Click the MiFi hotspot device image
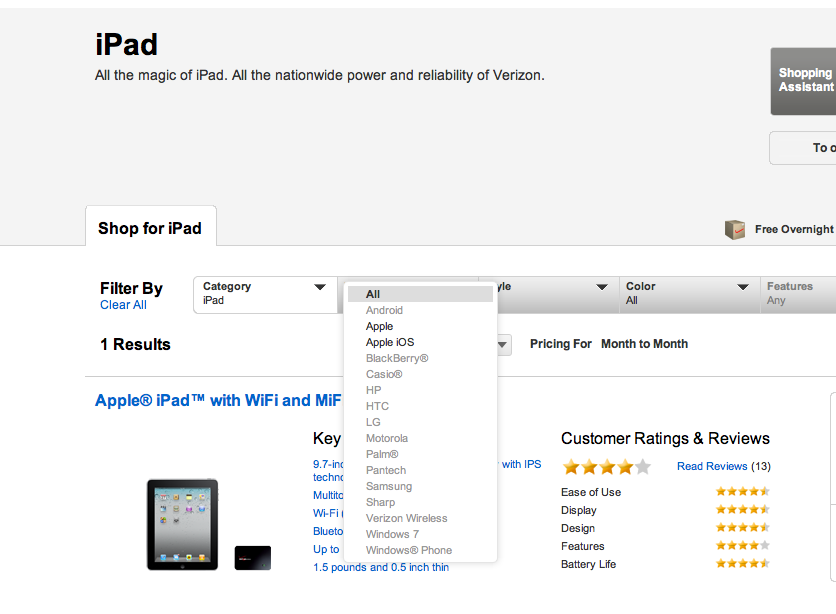Screen dimensions: 836x614 pyautogui.click(x=253, y=558)
